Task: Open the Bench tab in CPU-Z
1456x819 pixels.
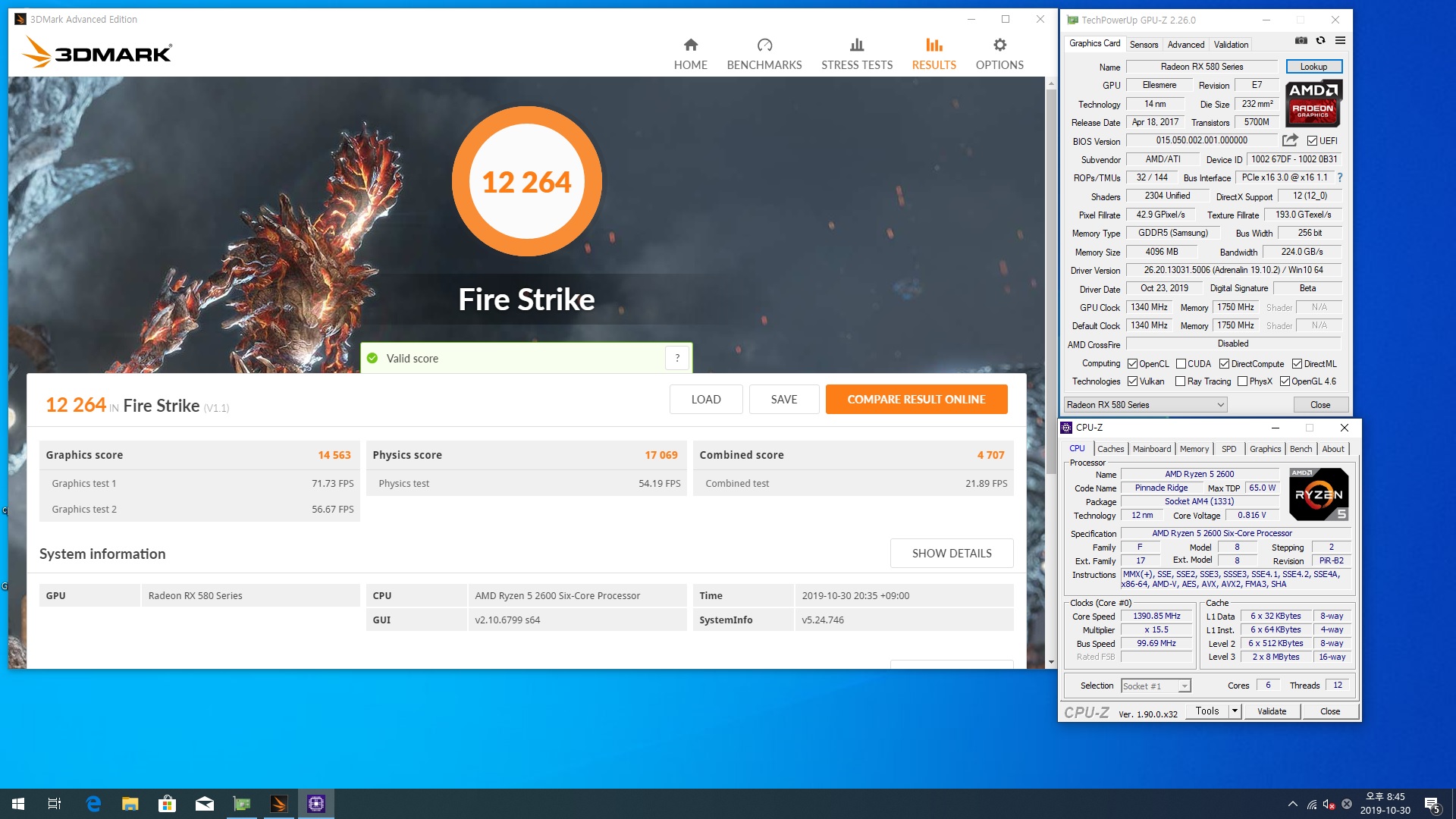Action: pyautogui.click(x=1301, y=449)
